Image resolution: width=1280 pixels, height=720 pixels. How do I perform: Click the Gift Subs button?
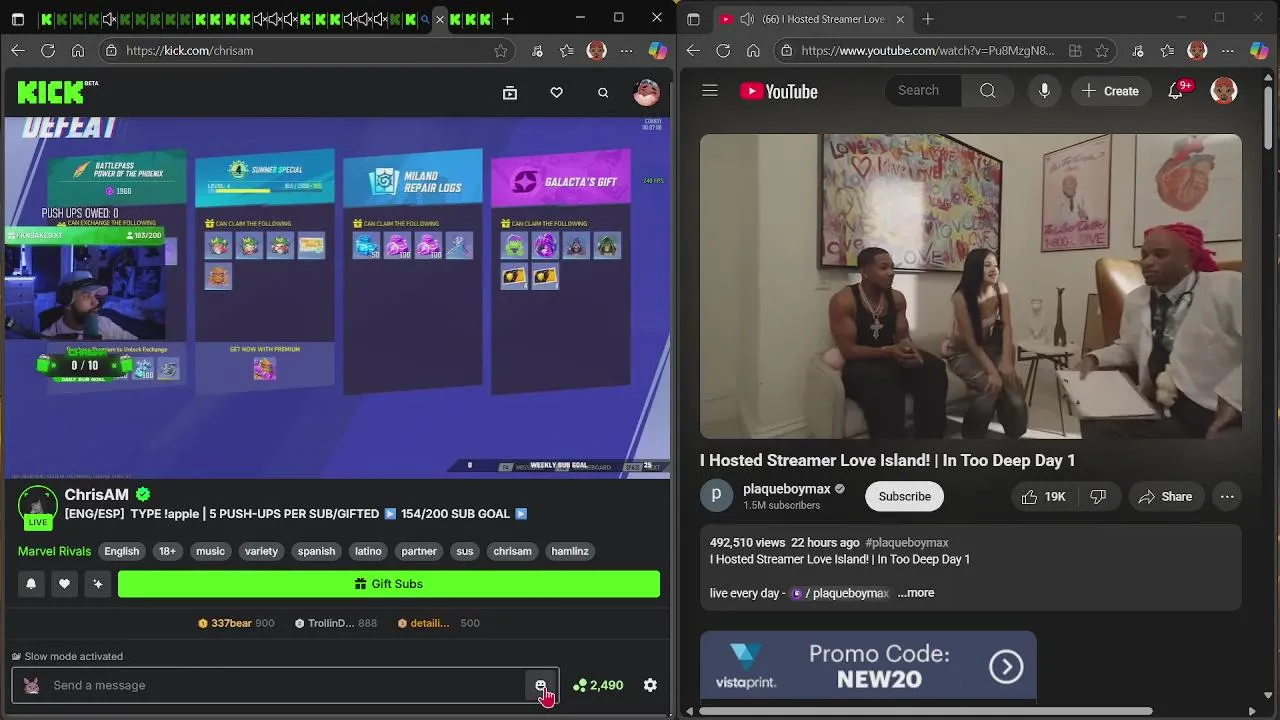coord(389,584)
